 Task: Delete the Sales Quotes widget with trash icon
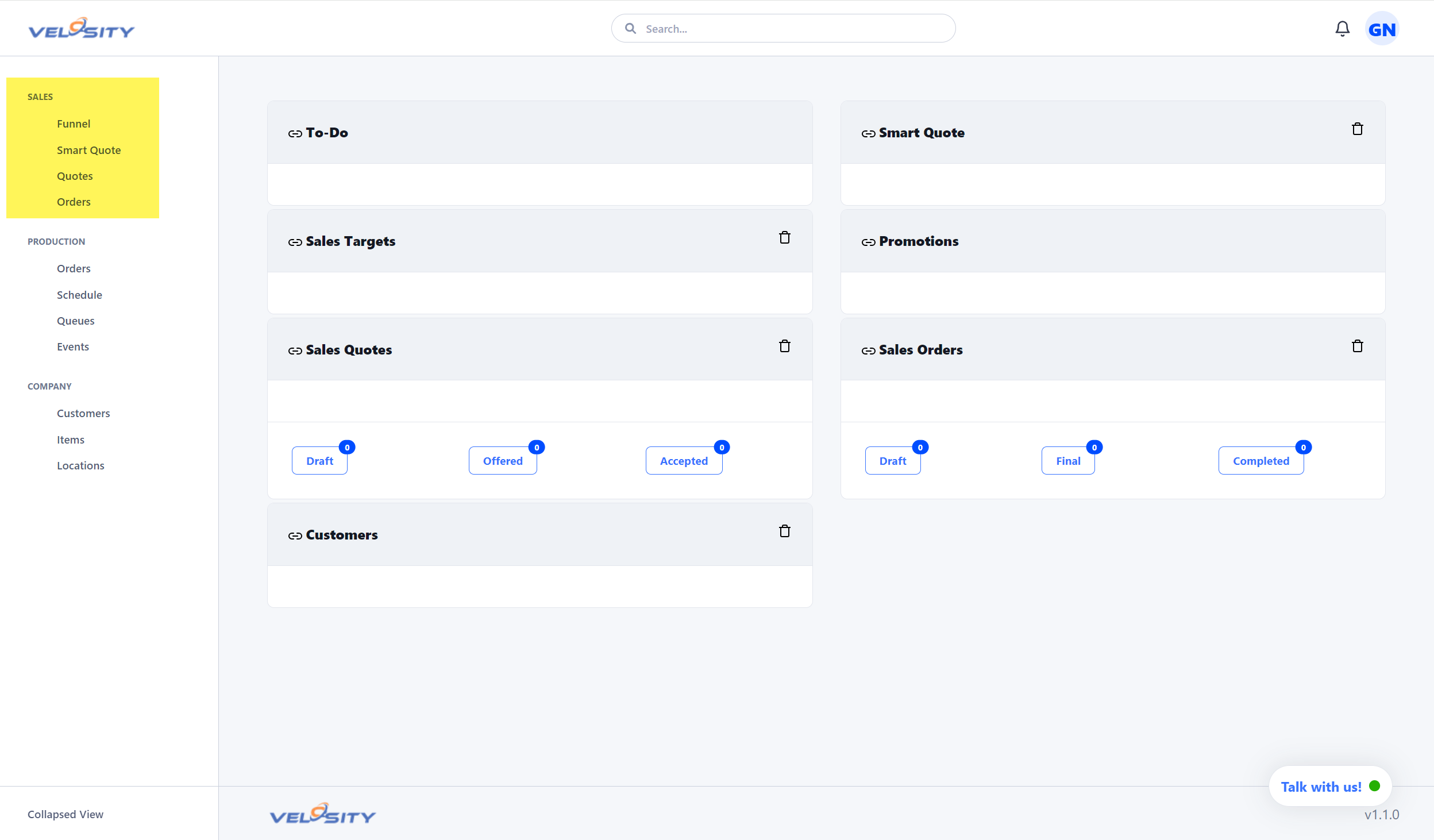pyautogui.click(x=784, y=346)
